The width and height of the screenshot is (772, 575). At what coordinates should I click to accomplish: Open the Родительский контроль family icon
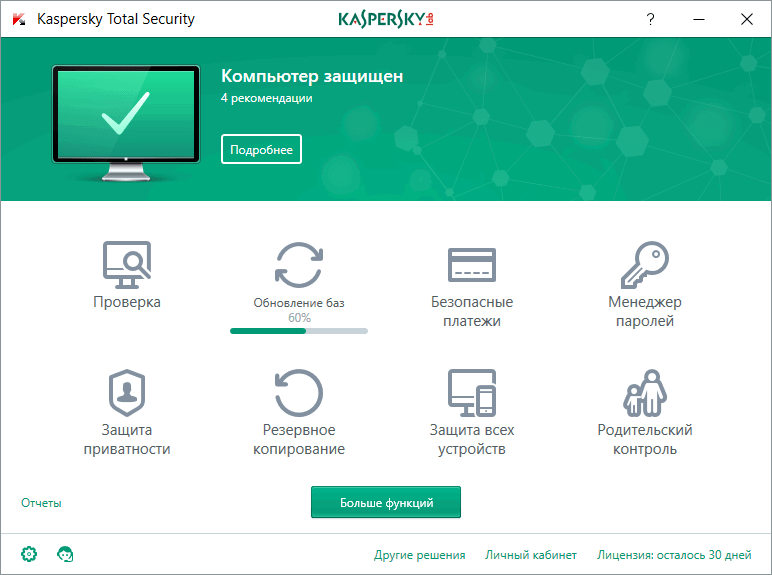pyautogui.click(x=644, y=392)
